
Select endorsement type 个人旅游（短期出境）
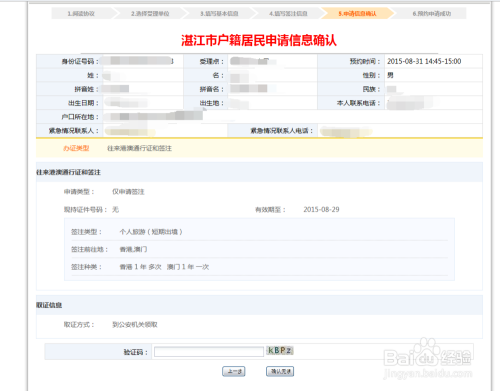click(151, 232)
